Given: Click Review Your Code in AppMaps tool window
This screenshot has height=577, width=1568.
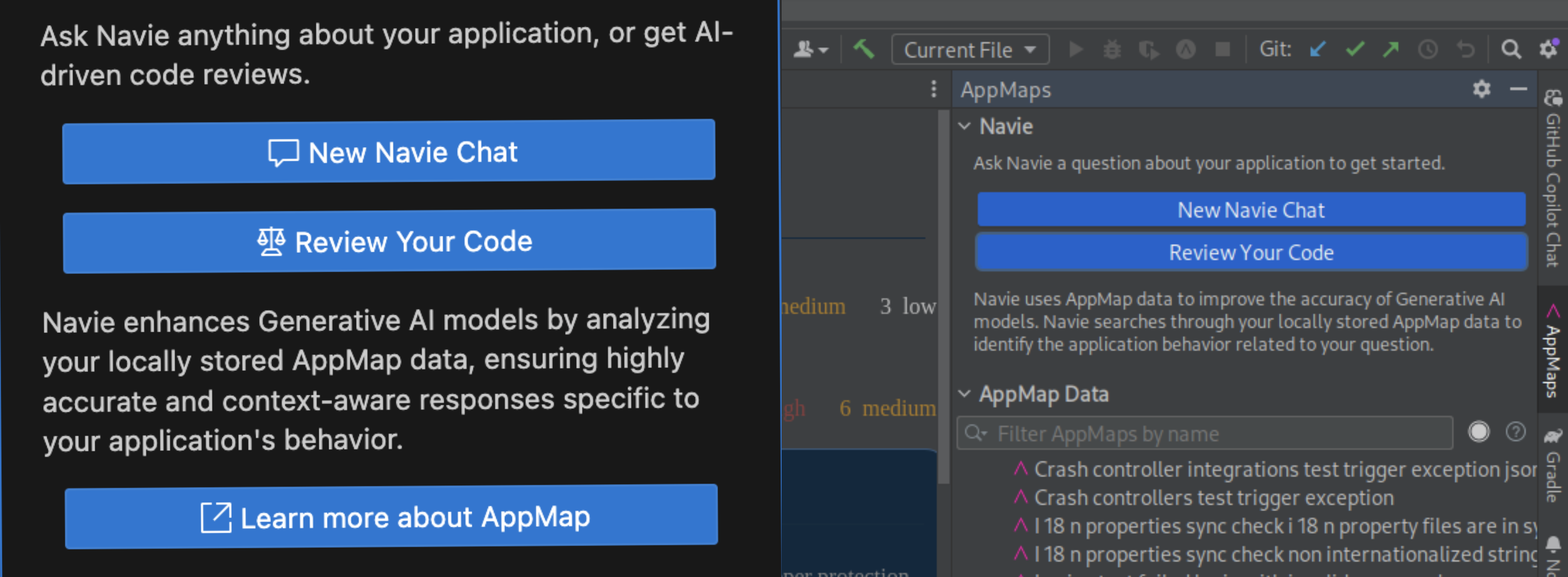Looking at the screenshot, I should coord(1252,253).
